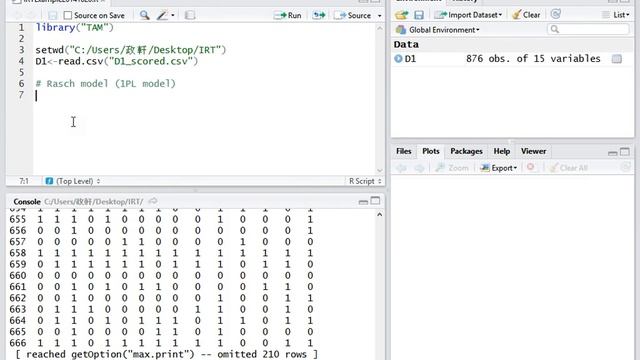The height and width of the screenshot is (360, 640).
Task: Switch to the Packages tab
Action: (466, 151)
